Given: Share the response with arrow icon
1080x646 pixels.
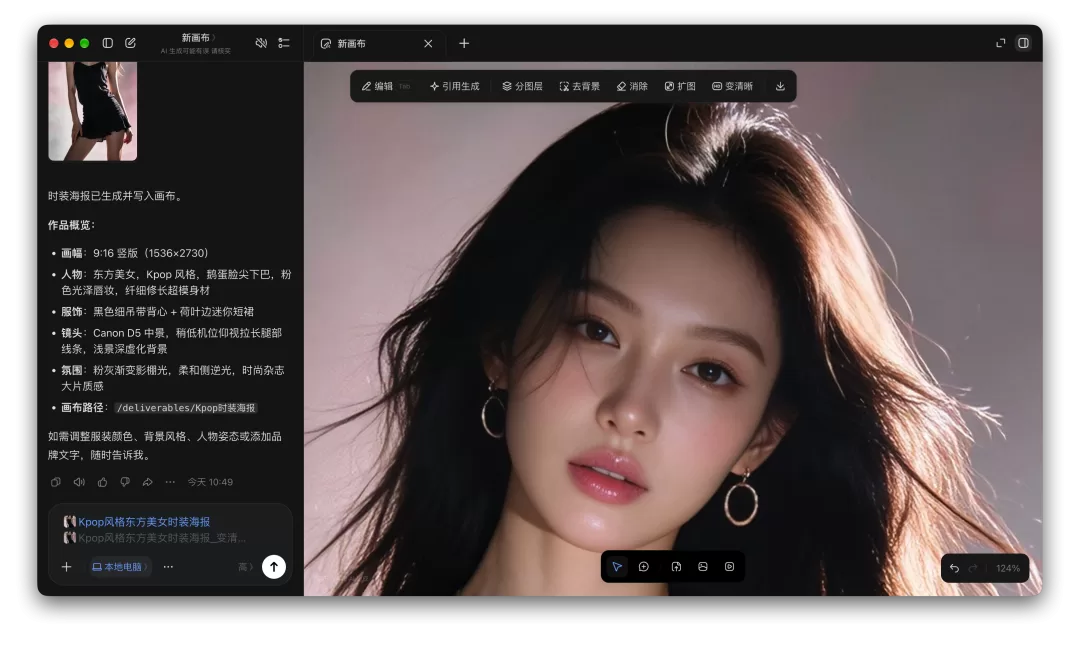Looking at the screenshot, I should [x=147, y=482].
